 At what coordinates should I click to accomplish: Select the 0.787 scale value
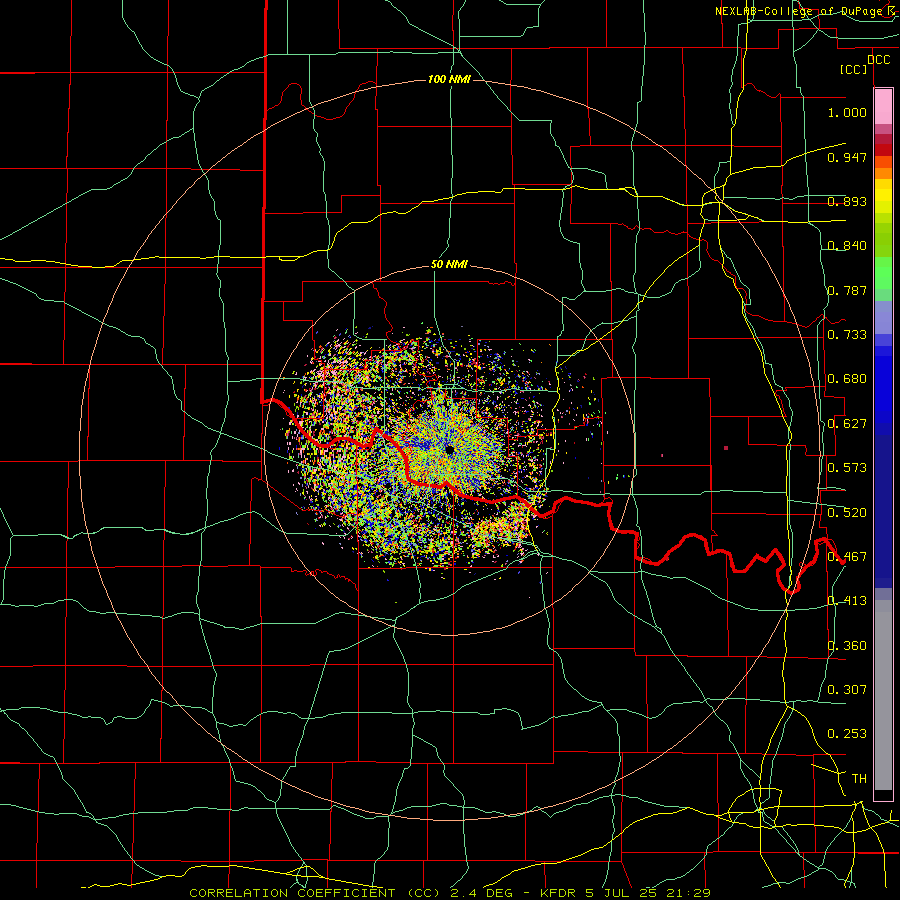tap(847, 290)
